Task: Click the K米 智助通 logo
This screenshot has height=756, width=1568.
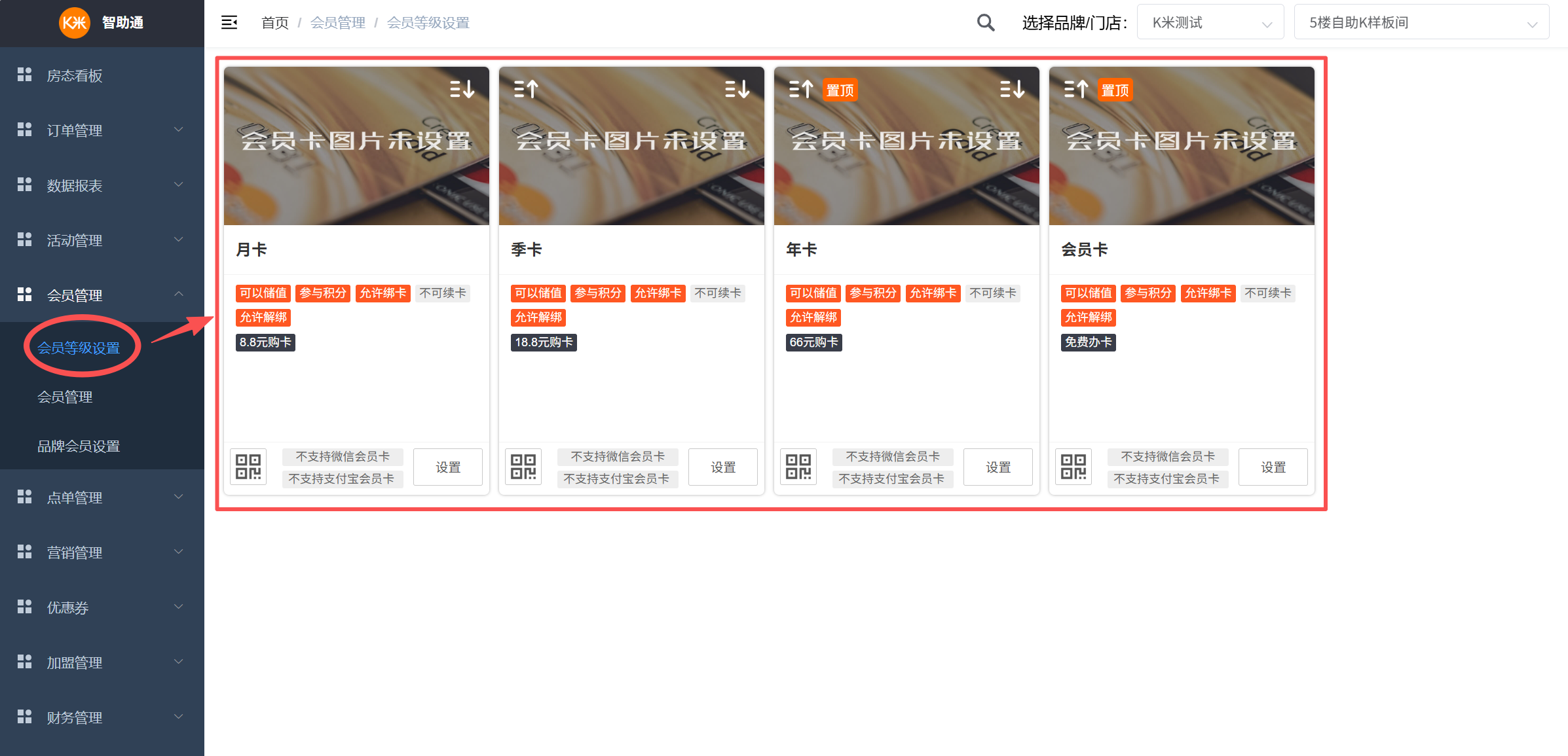Action: (x=102, y=23)
